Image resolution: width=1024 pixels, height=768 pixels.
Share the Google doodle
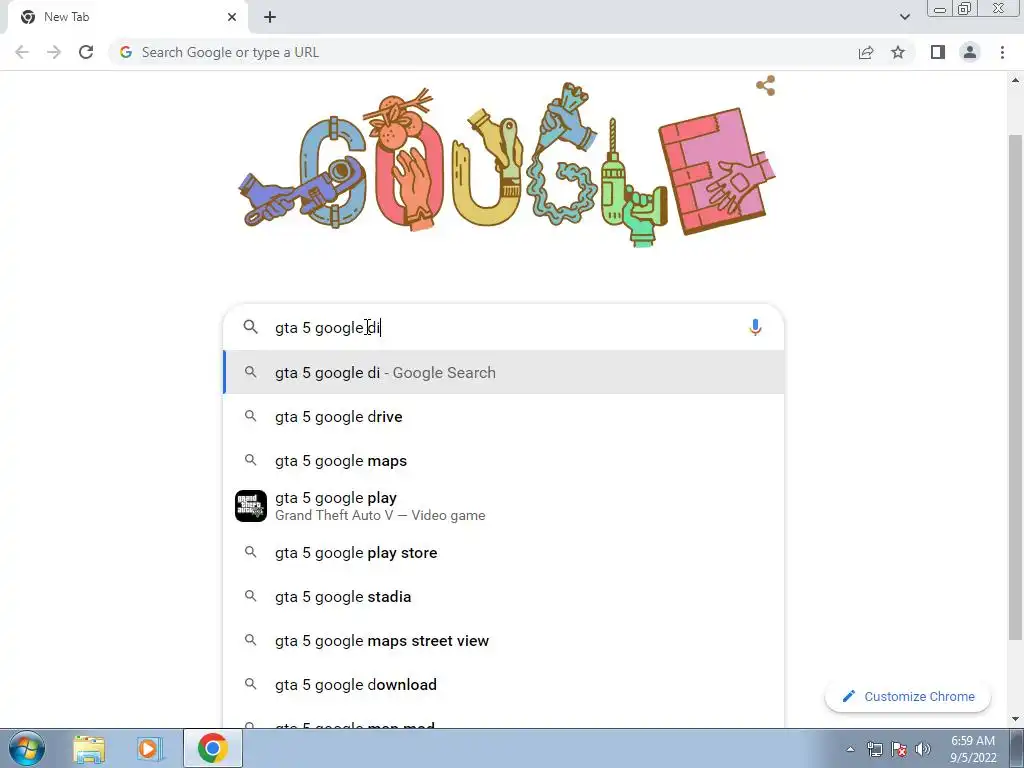(765, 86)
